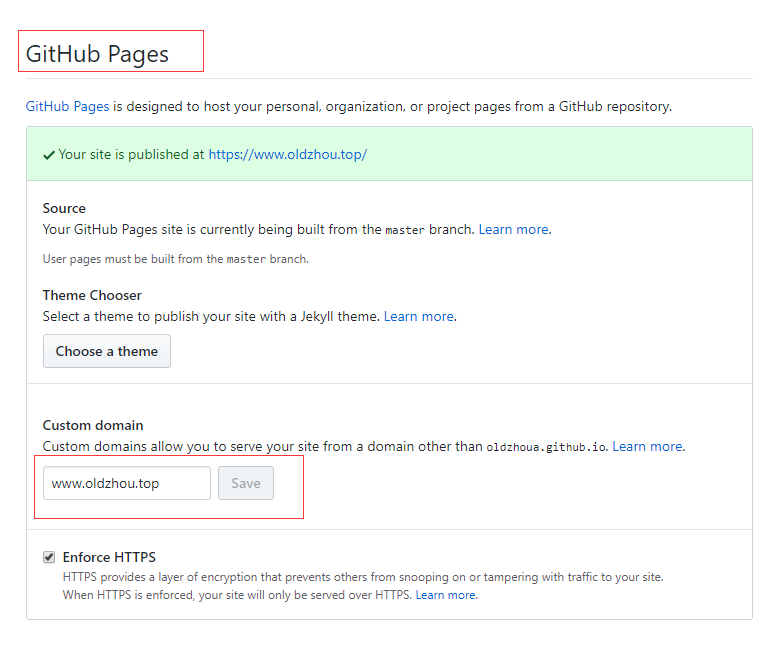Click 'User pages must be built' note

[176, 259]
